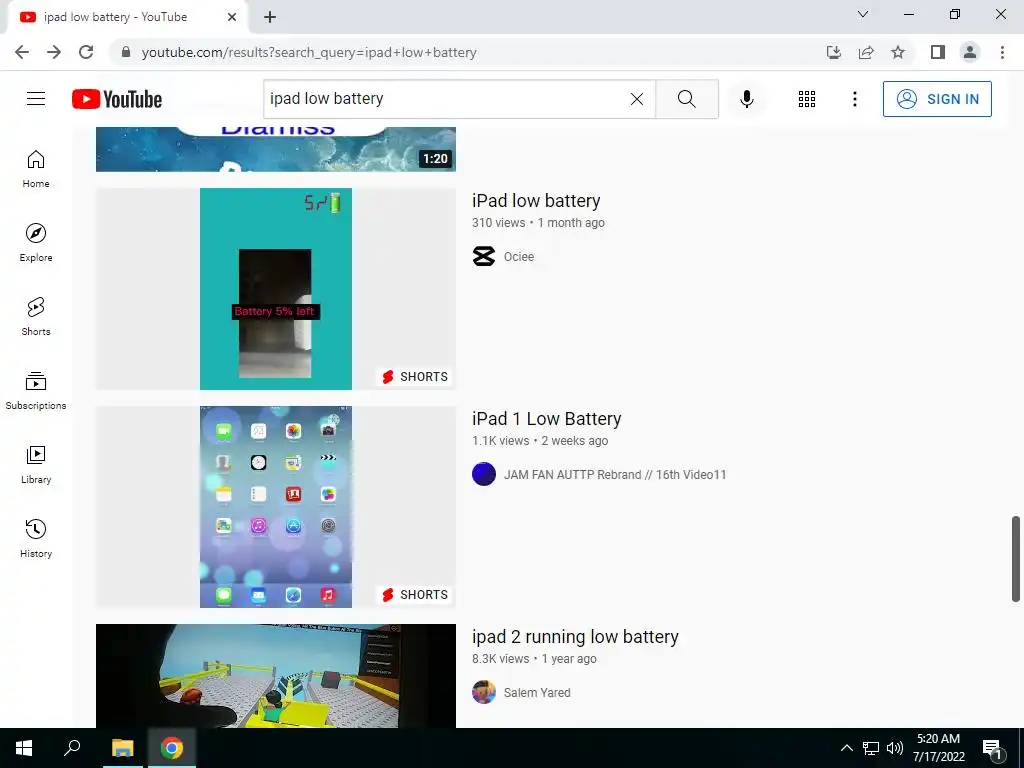Play the 'ipad 2 running low battery' thumbnail
1024x768 pixels.
click(x=276, y=676)
